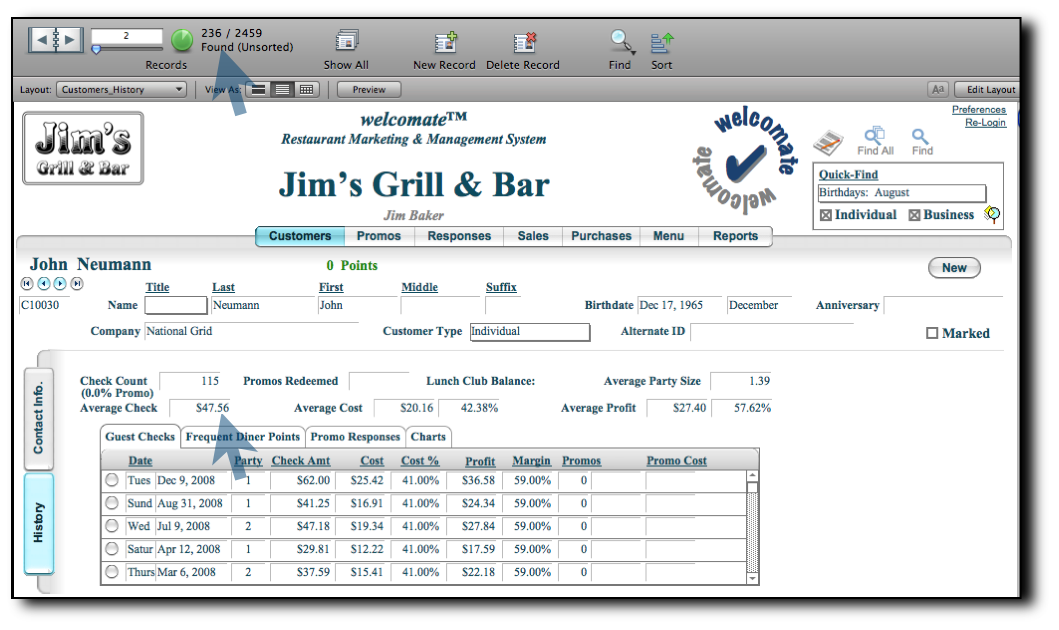
Task: Click the New Record toolbar icon
Action: [445, 42]
